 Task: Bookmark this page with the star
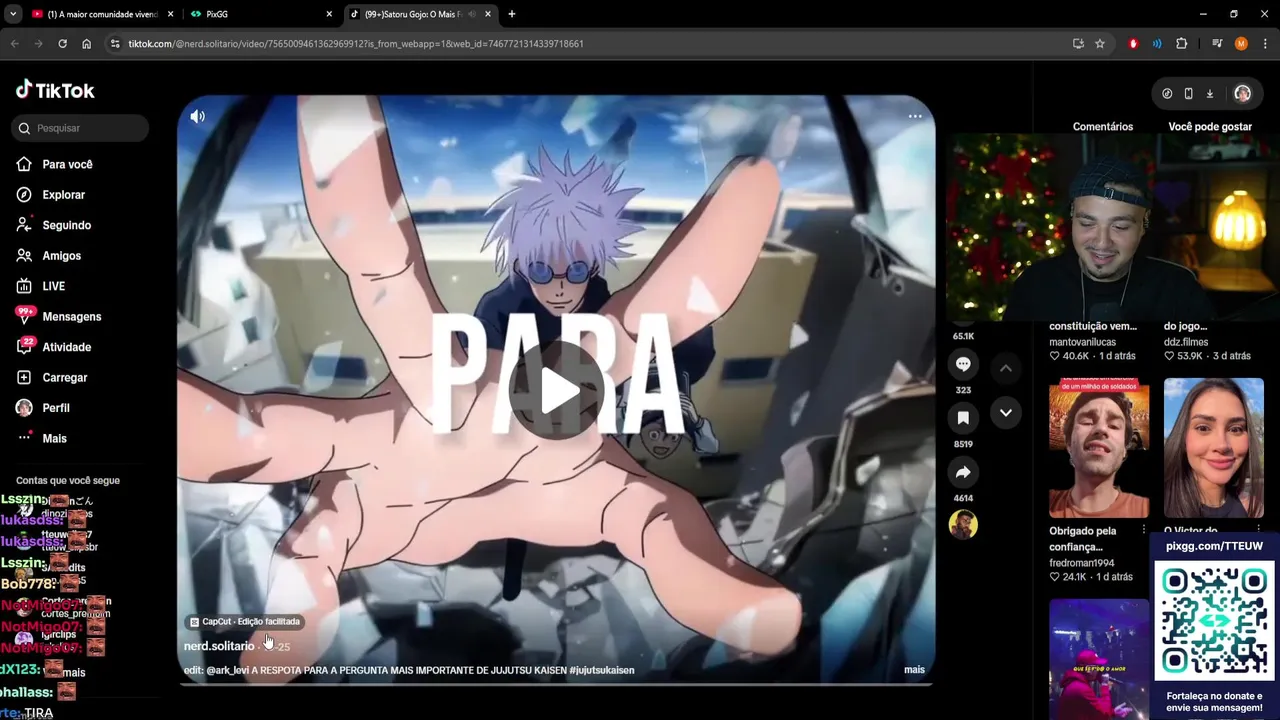[x=1100, y=44]
